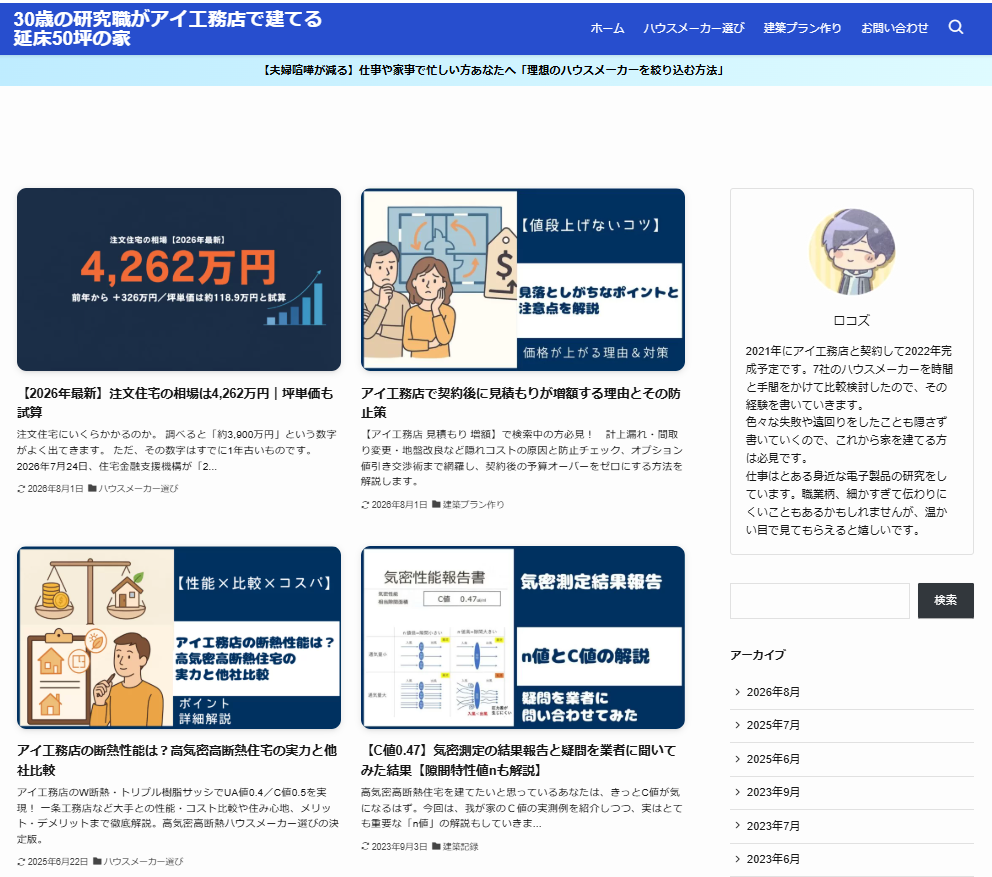This screenshot has height=877, width=992.
Task: Expand the 2023年6月 archive chevron
Action: point(737,859)
